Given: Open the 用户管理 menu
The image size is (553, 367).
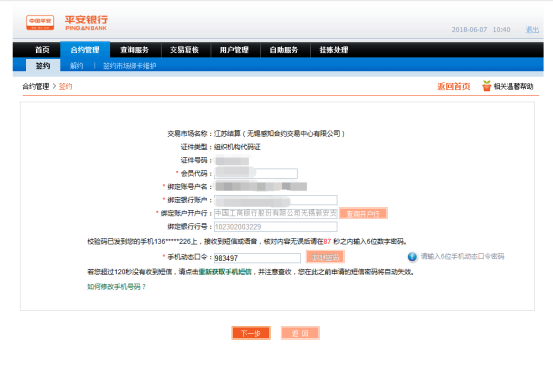Looking at the screenshot, I should (234, 50).
